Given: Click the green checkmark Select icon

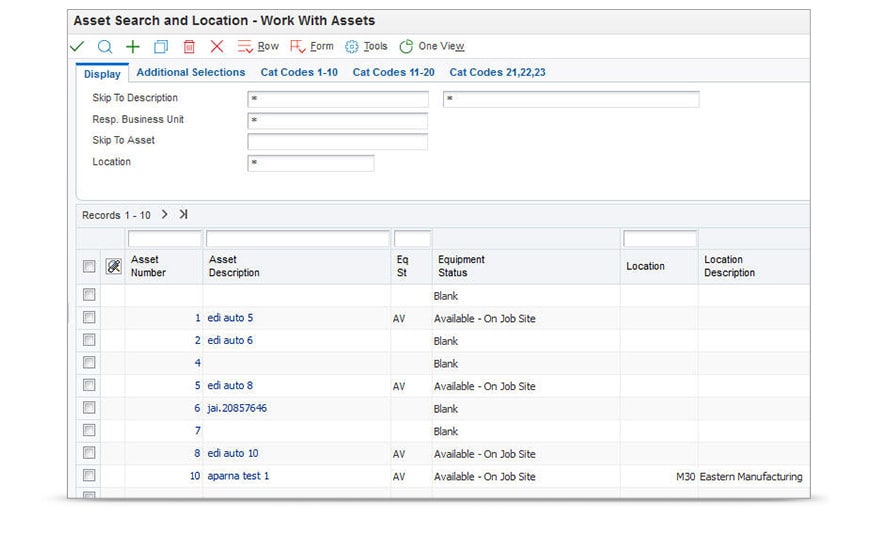Looking at the screenshot, I should click(x=78, y=47).
